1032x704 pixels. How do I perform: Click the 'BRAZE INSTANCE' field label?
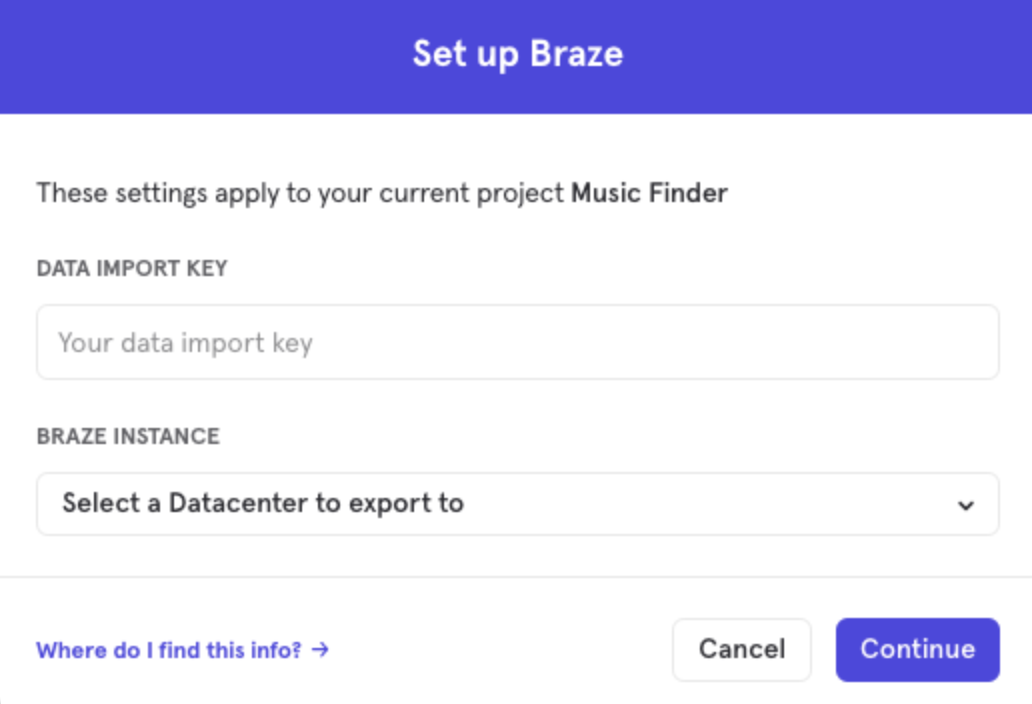128,436
